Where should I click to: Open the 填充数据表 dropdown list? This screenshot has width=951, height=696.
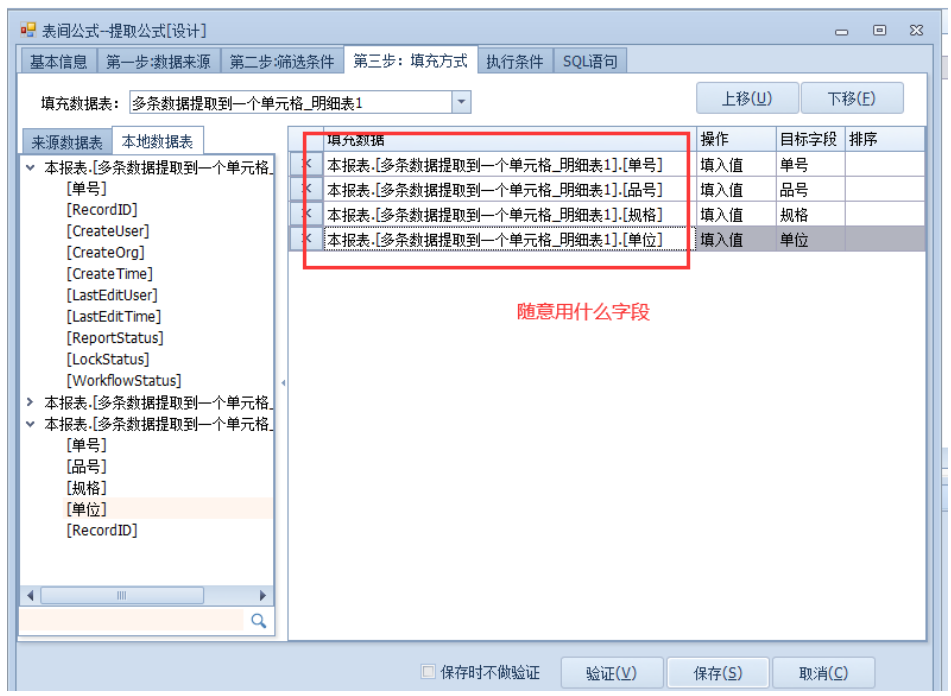click(x=460, y=102)
